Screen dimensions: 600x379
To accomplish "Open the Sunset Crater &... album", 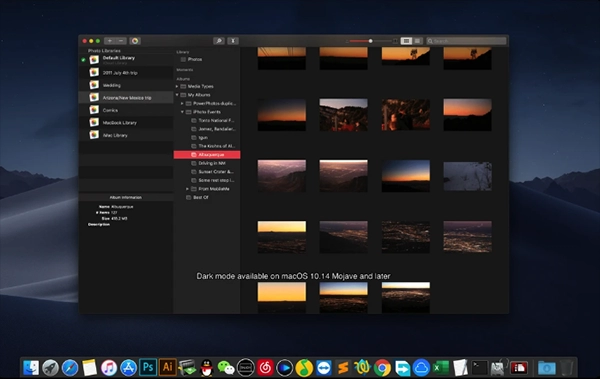I will point(207,172).
